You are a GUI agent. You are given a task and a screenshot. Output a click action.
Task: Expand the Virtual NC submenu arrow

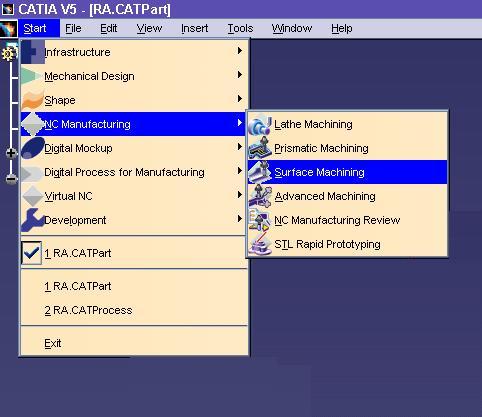pyautogui.click(x=239, y=195)
